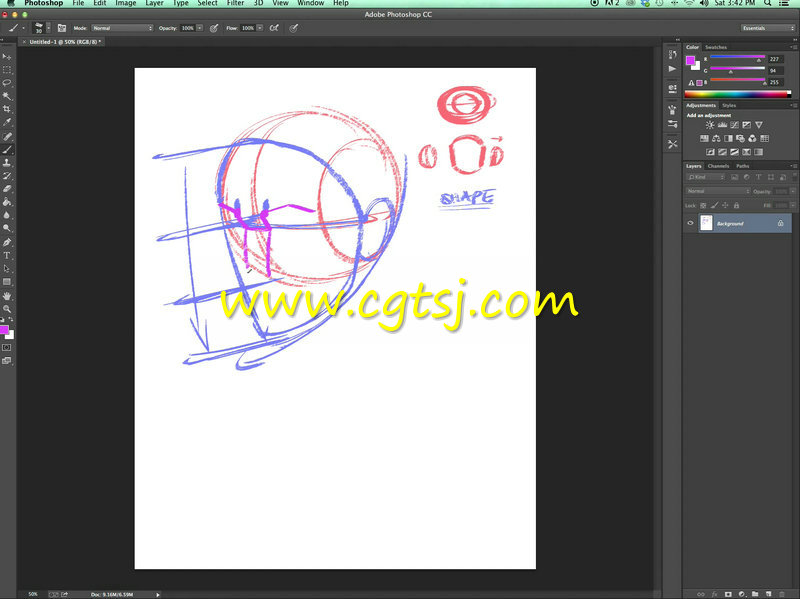Toggle pressure for size button

point(293,28)
